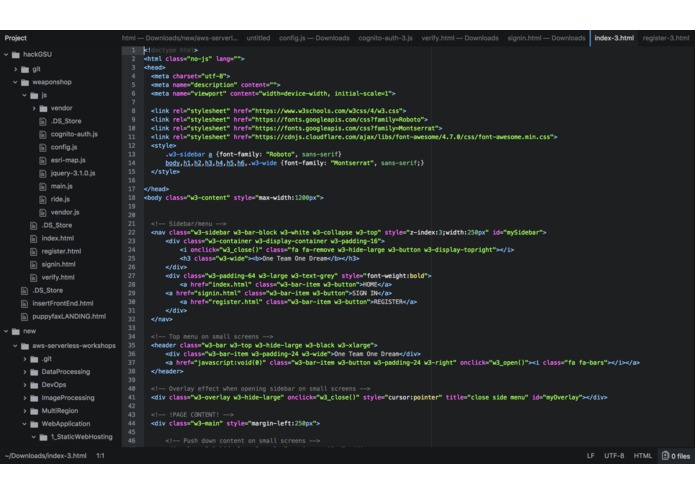The width and height of the screenshot is (695, 494).
Task: Click the file icon beside register.html
Action: pyautogui.click(x=34, y=251)
